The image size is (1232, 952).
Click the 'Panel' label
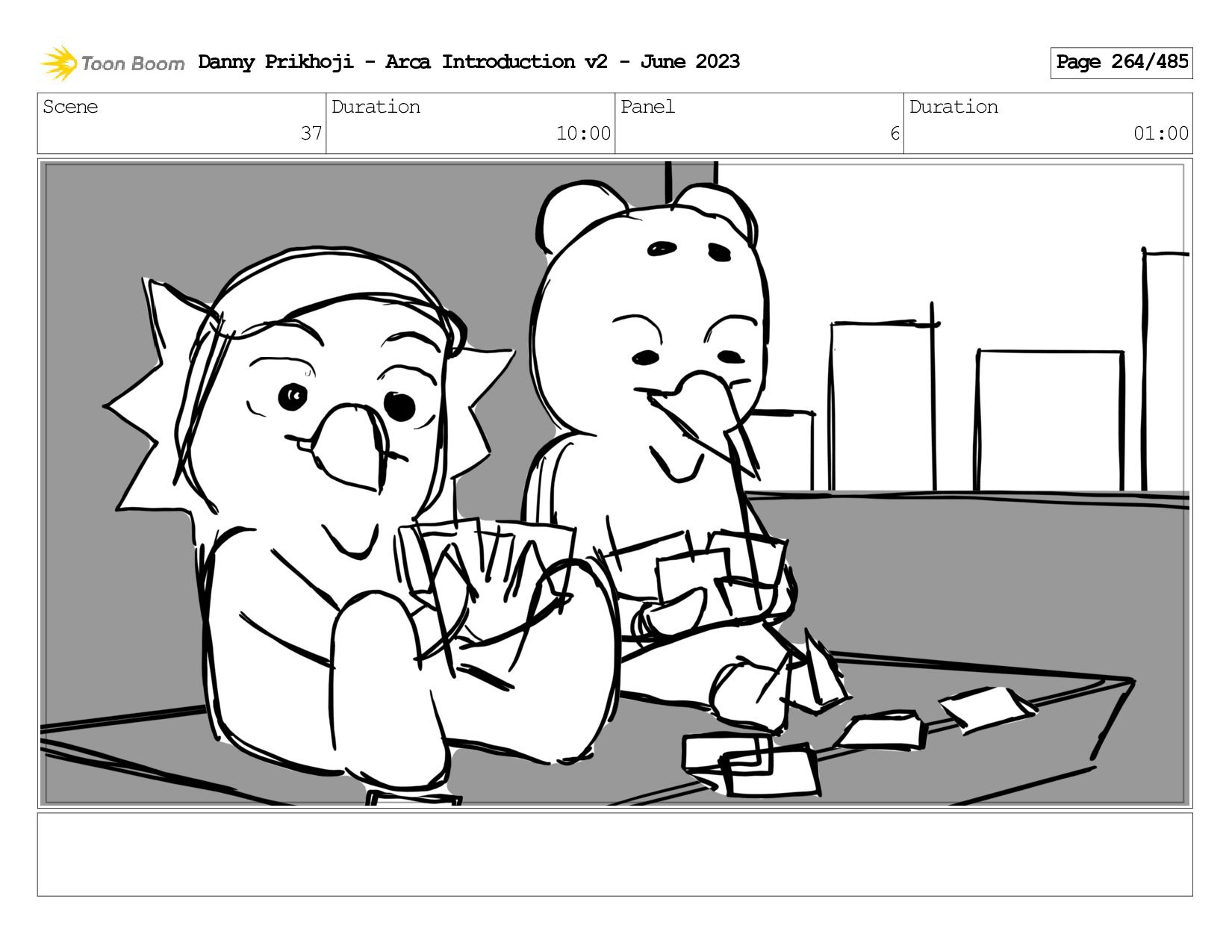(x=647, y=107)
